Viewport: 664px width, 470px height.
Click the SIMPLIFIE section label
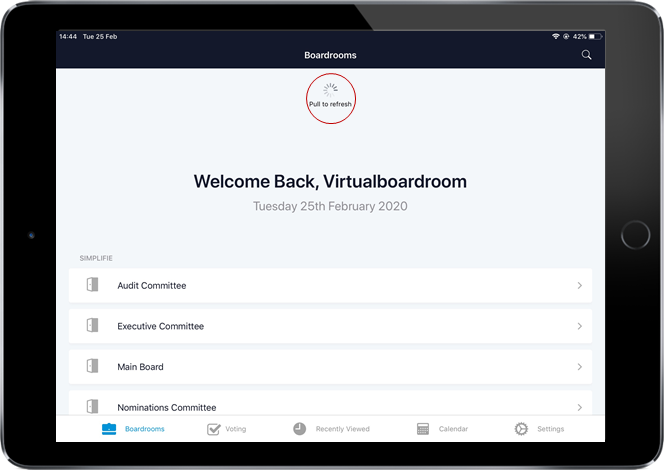coord(96,258)
